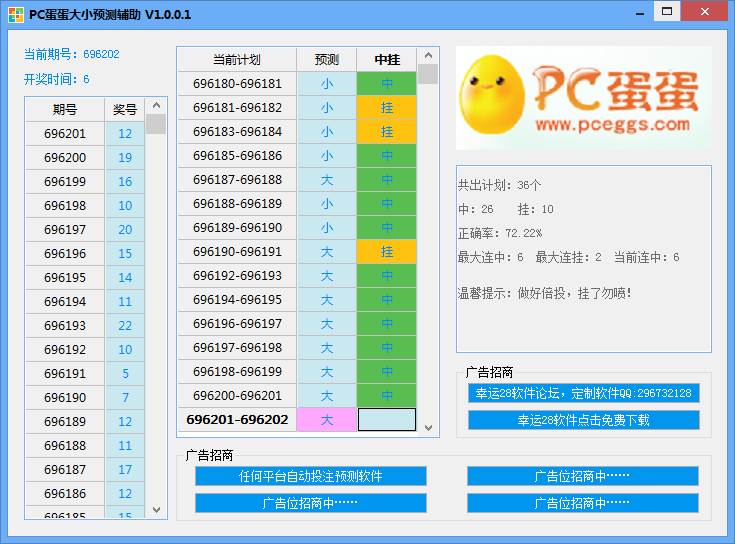This screenshot has width=735, height=544.
Task: Click 预测 cell 小 for plan 696189-696190
Action: tap(327, 228)
